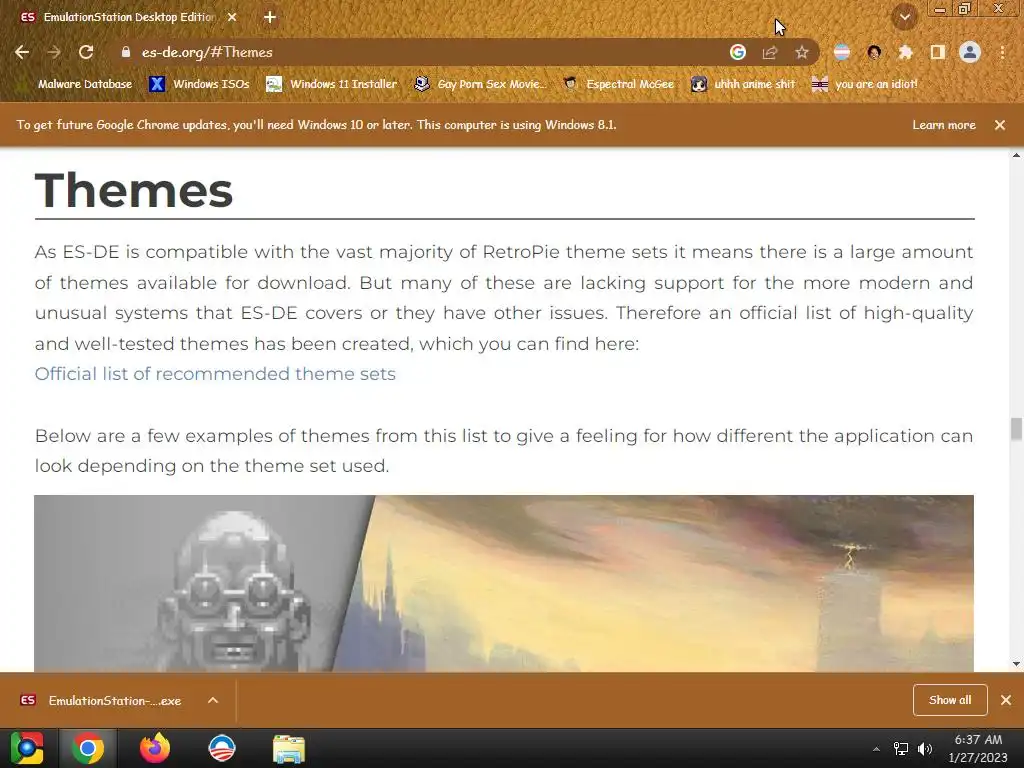Open Official list of recommended theme sets
Viewport: 1024px width, 768px height.
point(215,374)
